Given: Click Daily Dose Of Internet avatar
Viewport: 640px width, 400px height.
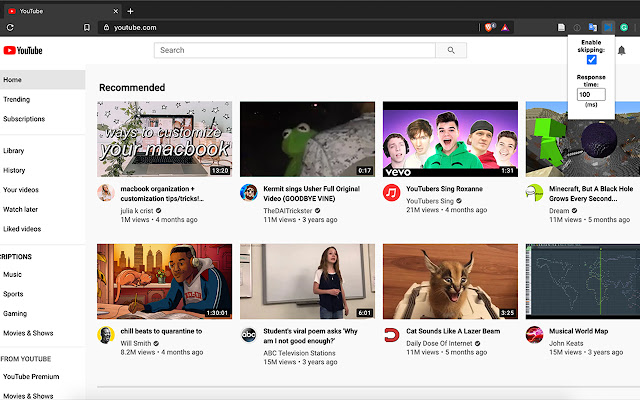Looking at the screenshot, I should (391, 335).
